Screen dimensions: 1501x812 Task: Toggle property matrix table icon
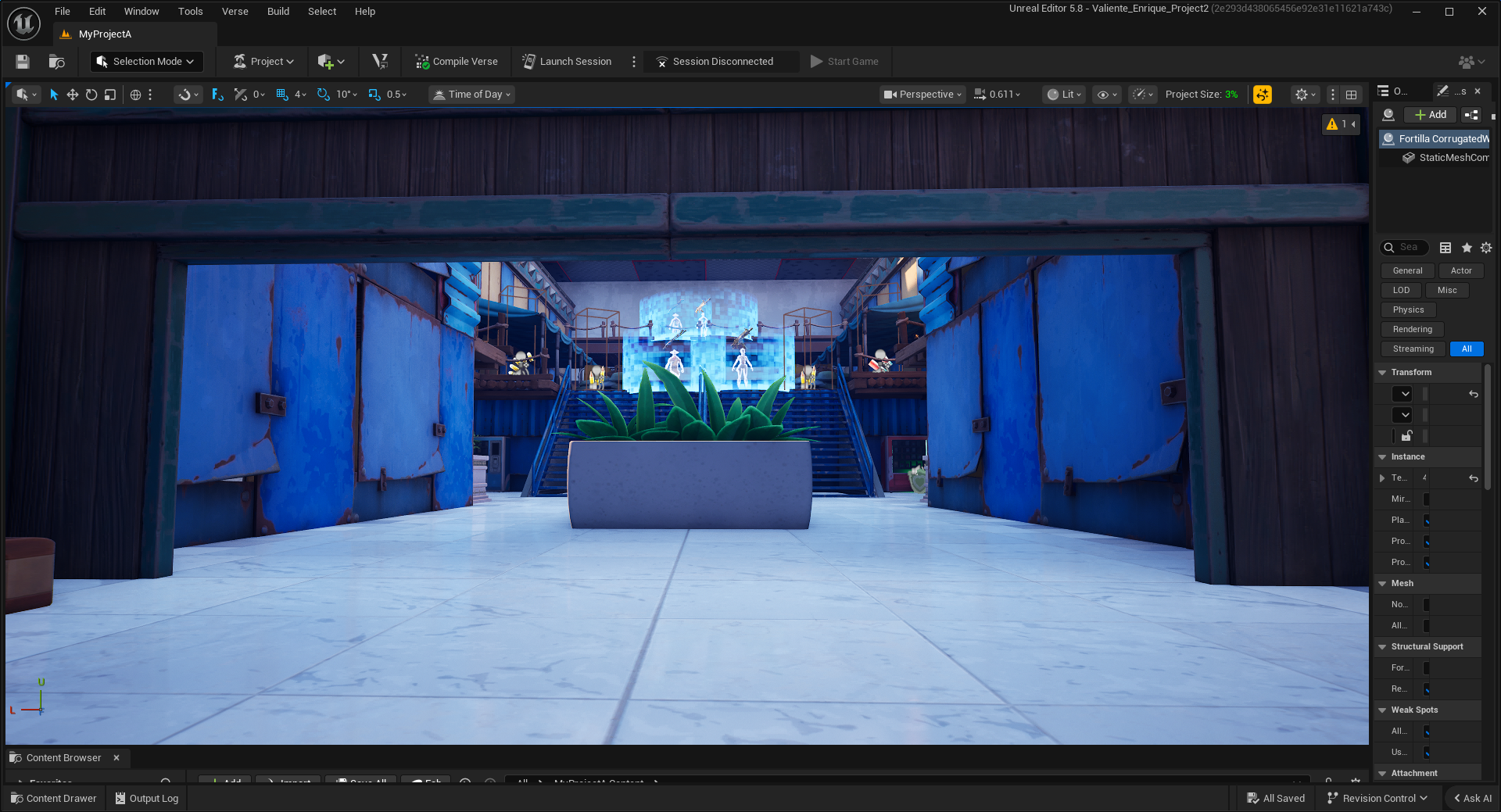[x=1445, y=248]
